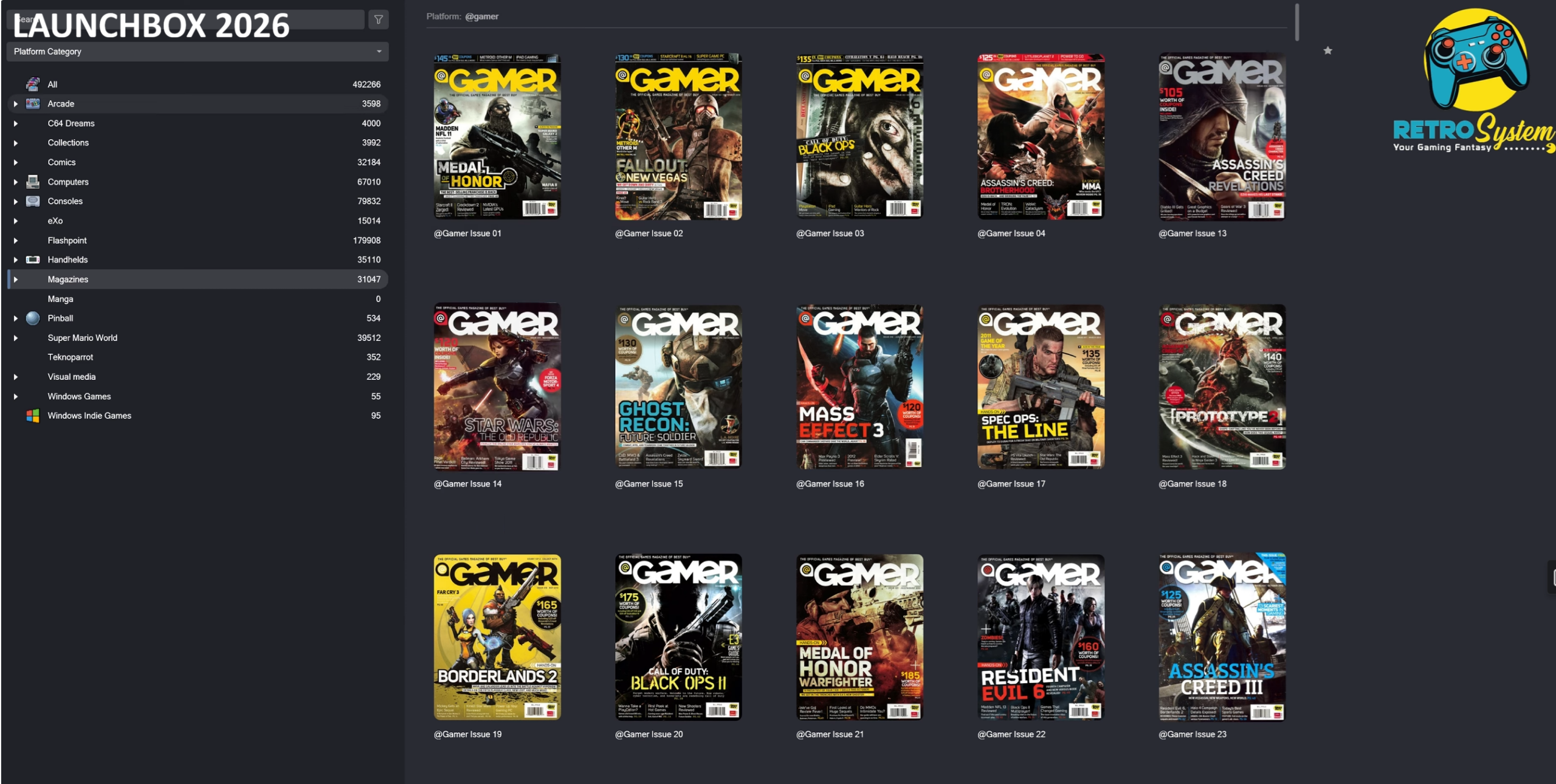Expand the Windows Games node
Image resolution: width=1556 pixels, height=784 pixels.
pyautogui.click(x=16, y=396)
